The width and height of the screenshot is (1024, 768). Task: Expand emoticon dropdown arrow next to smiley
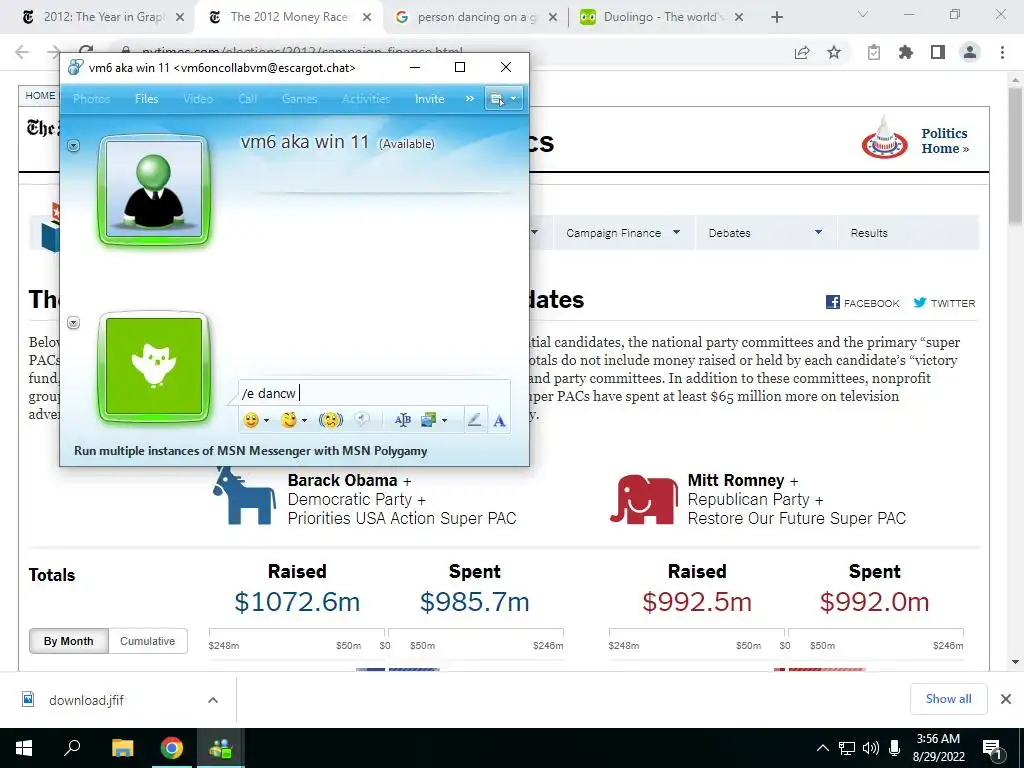[266, 421]
